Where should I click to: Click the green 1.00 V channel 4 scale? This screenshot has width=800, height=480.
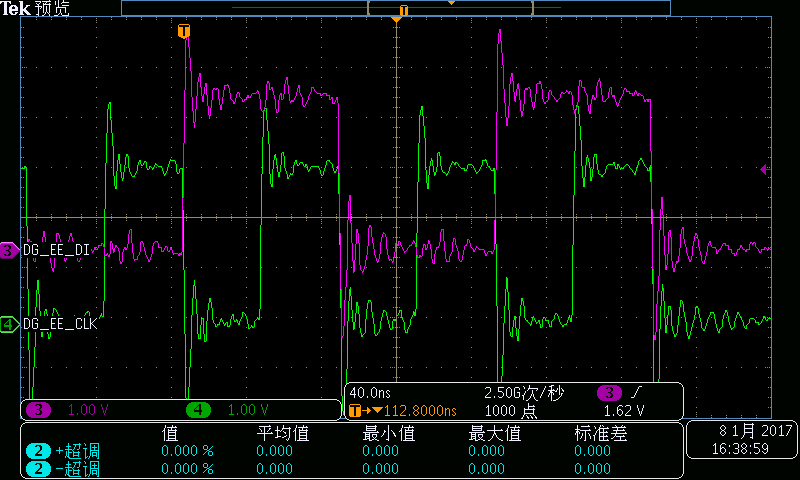(248, 410)
